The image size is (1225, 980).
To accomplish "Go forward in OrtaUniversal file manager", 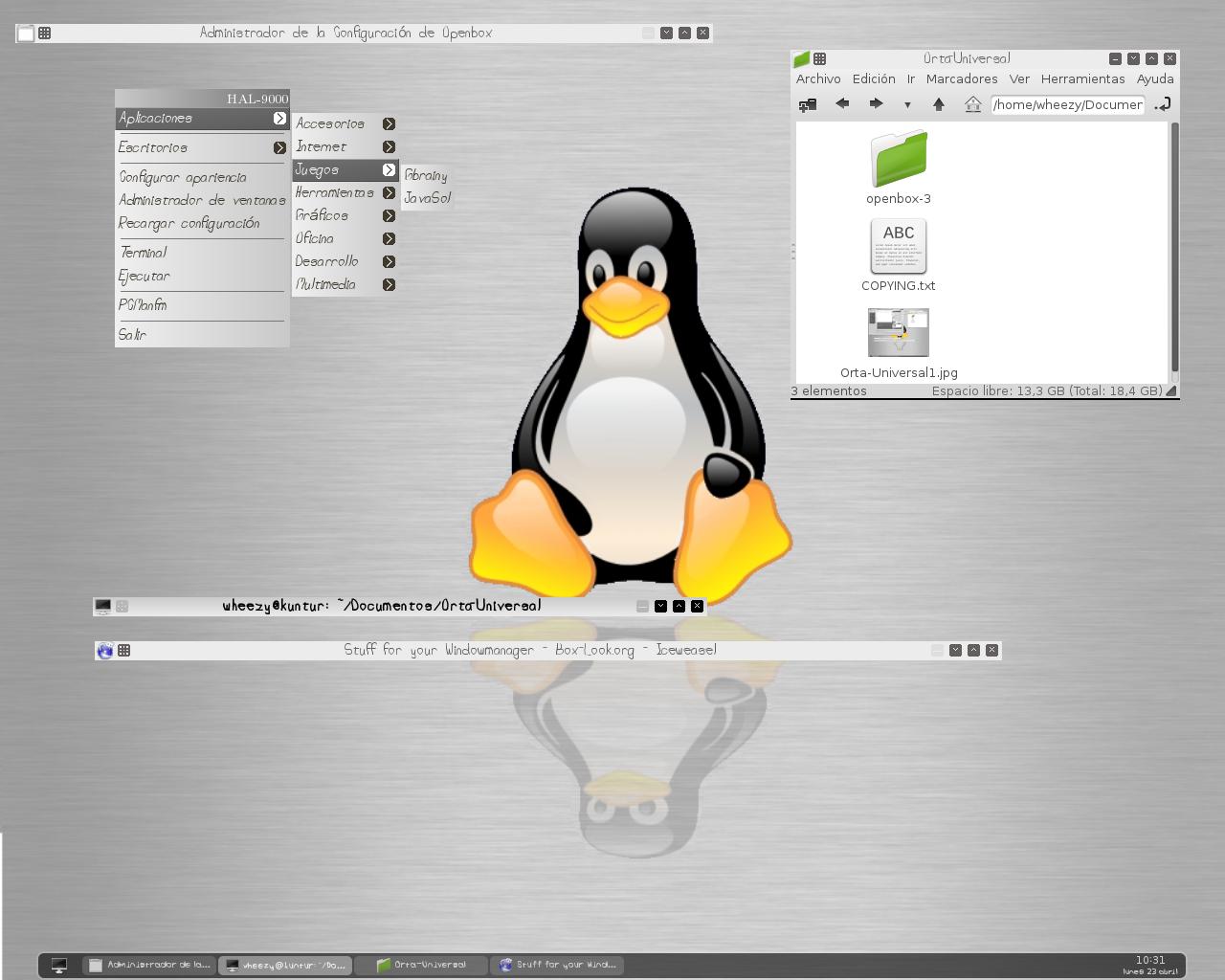I will click(876, 103).
